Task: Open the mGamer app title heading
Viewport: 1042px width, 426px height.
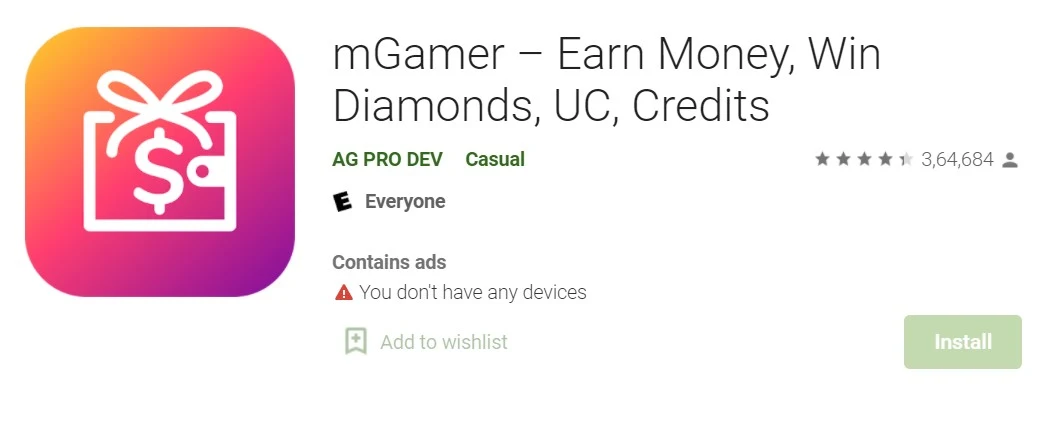Action: [x=607, y=80]
